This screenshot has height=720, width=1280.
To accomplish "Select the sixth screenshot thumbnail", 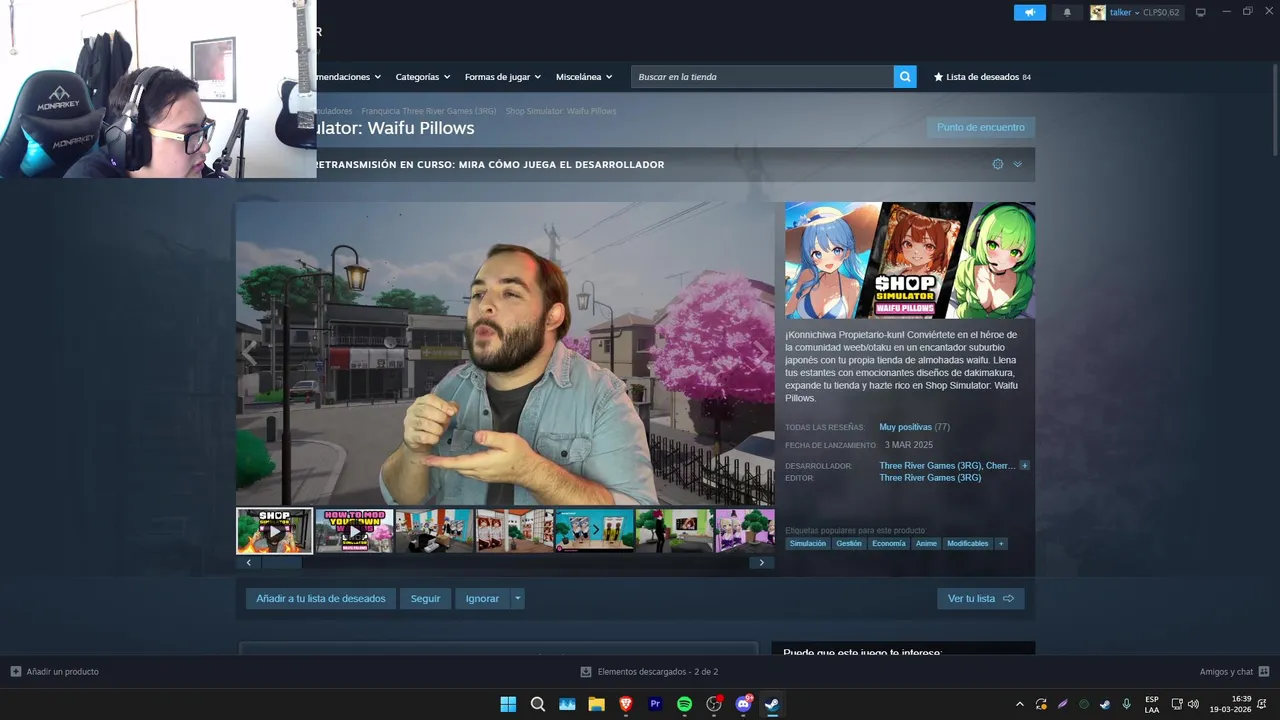I will [x=674, y=531].
